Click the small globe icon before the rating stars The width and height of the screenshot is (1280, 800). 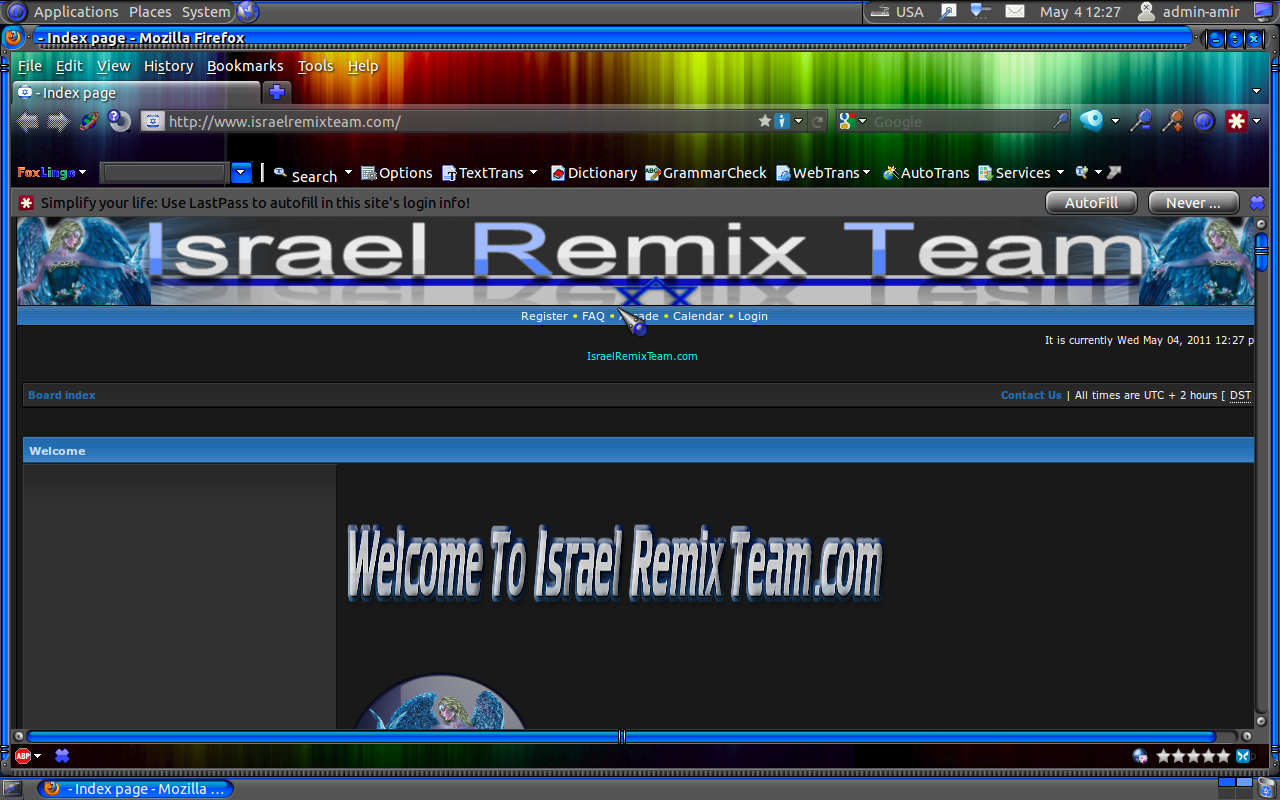pyautogui.click(x=1140, y=756)
